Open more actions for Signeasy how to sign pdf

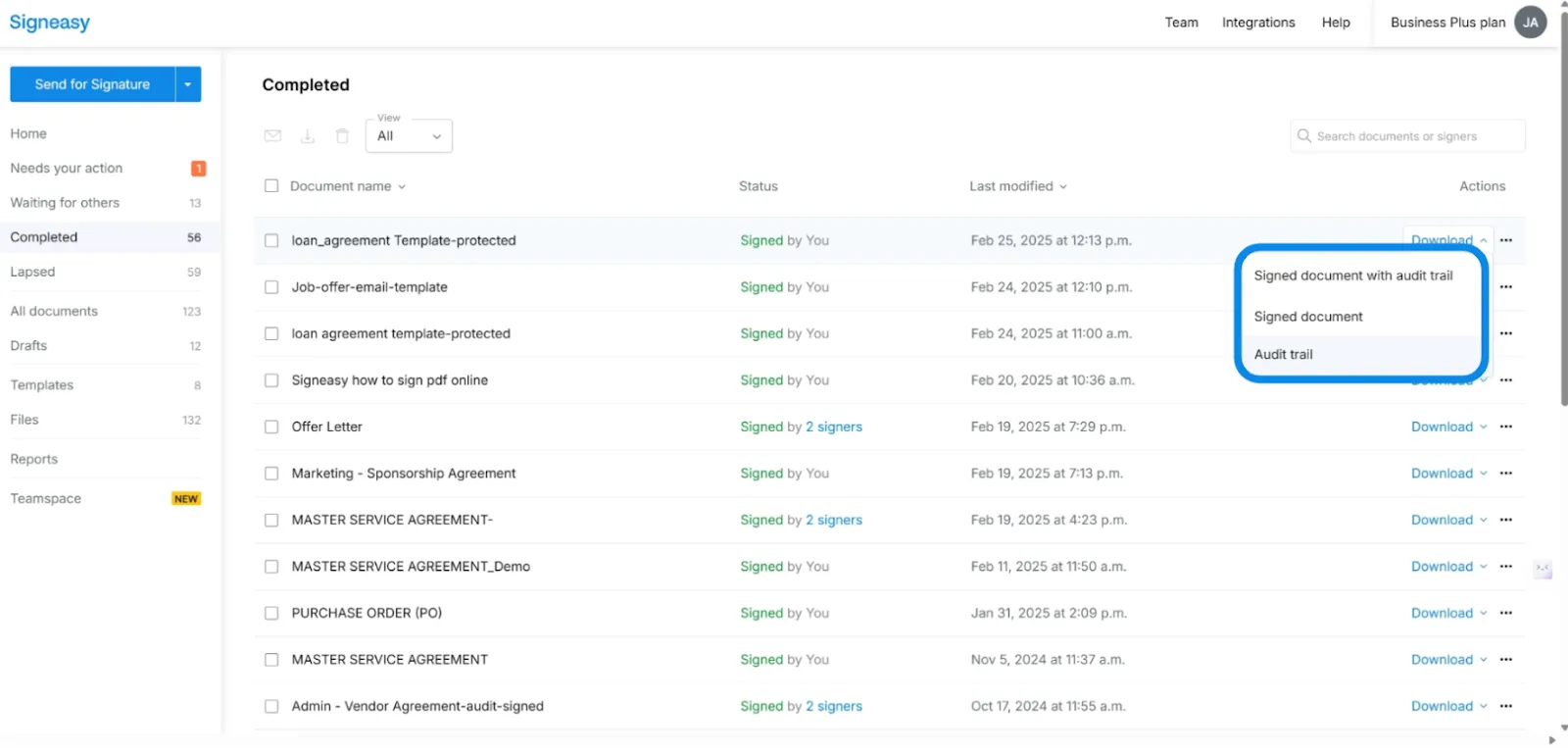click(x=1506, y=380)
